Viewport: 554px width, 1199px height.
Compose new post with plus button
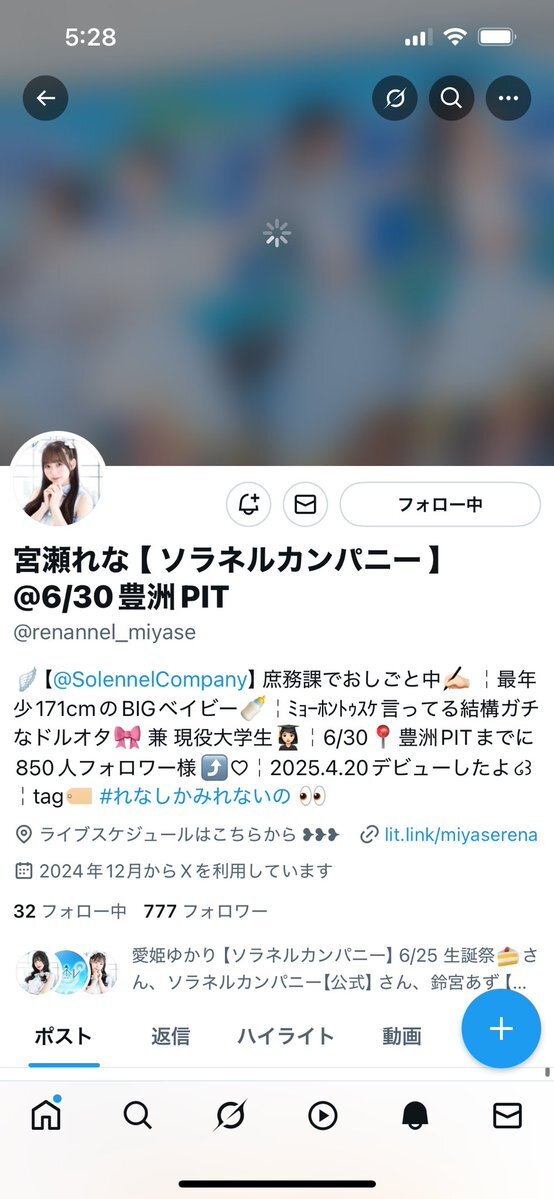click(x=501, y=1028)
